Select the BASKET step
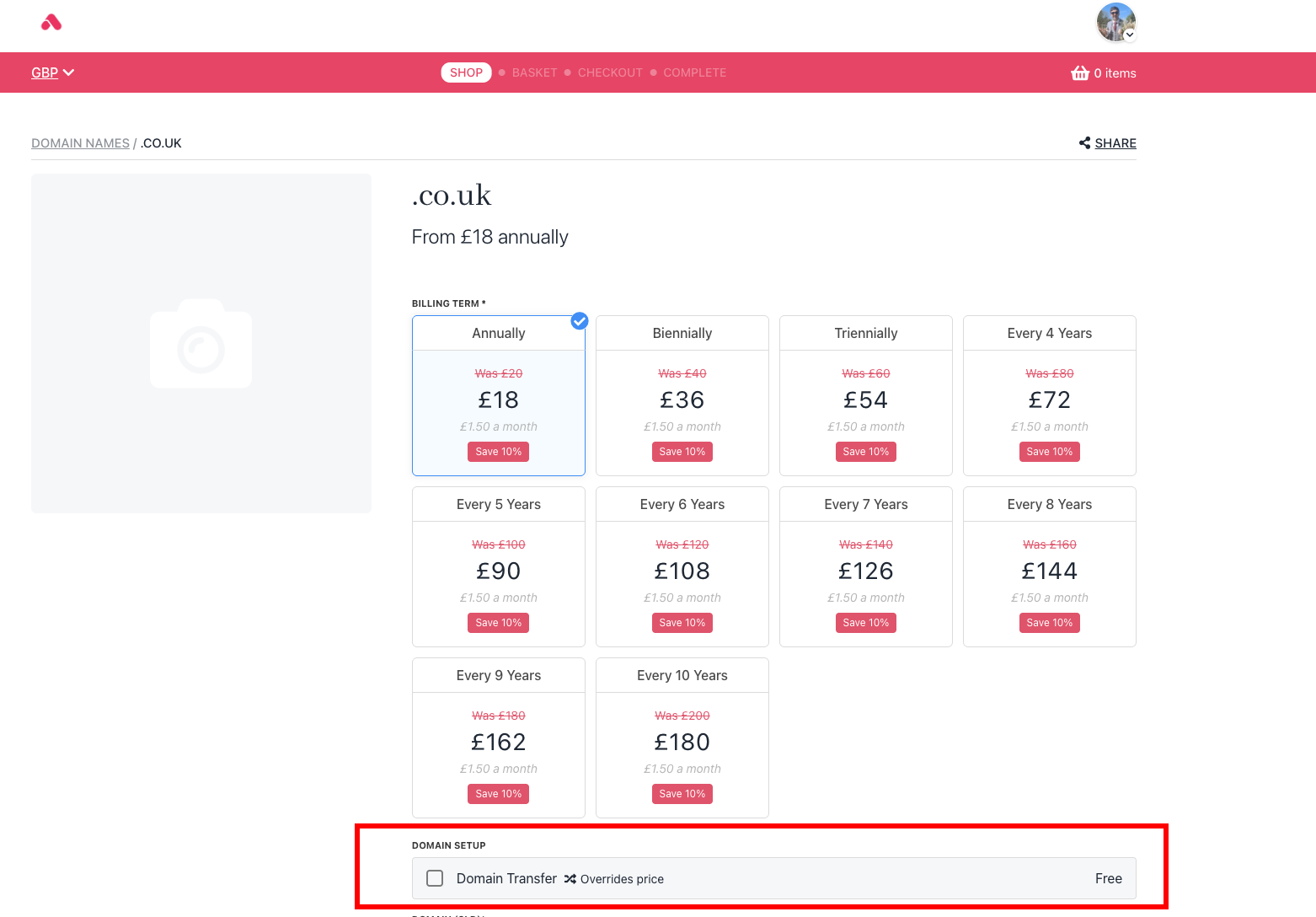1316x917 pixels. click(535, 72)
